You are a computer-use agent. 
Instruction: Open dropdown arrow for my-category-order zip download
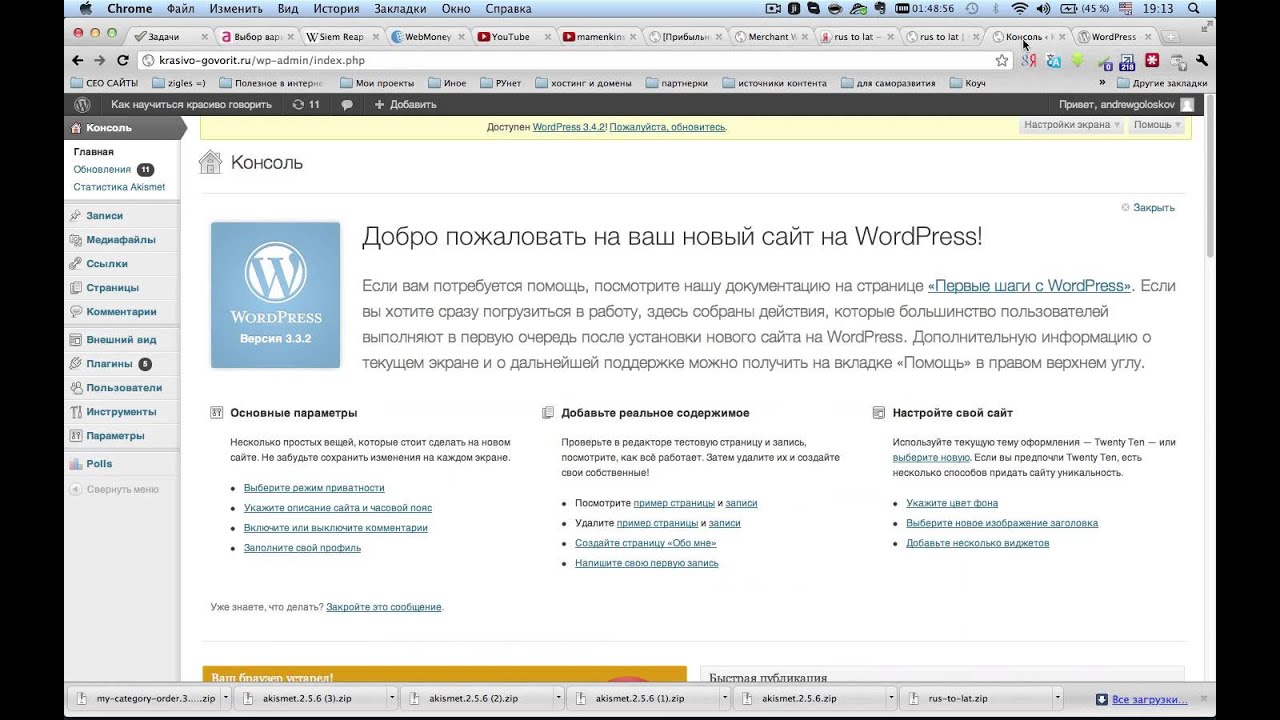(227, 699)
